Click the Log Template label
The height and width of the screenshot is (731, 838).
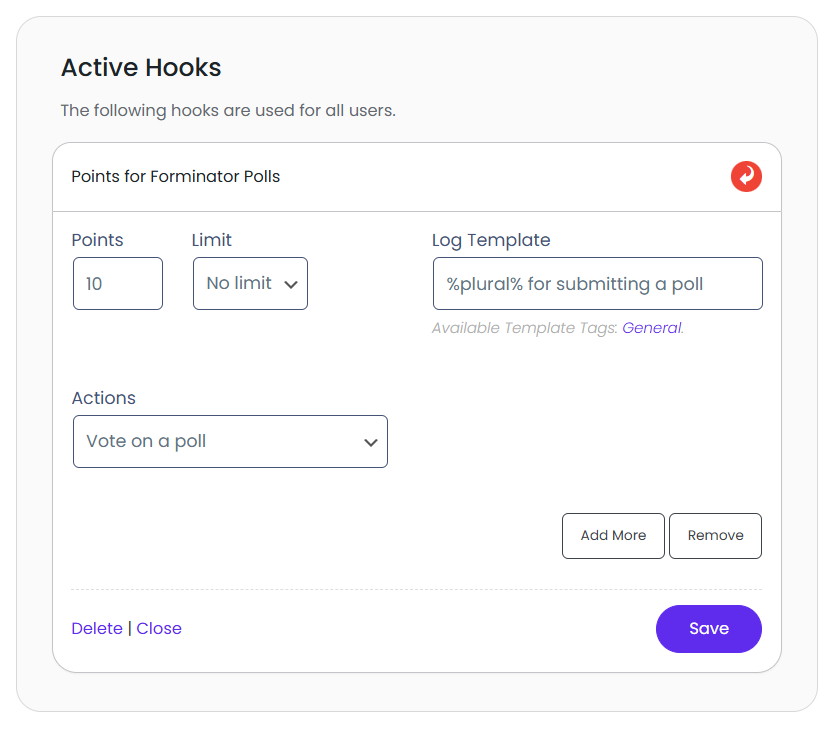(491, 240)
